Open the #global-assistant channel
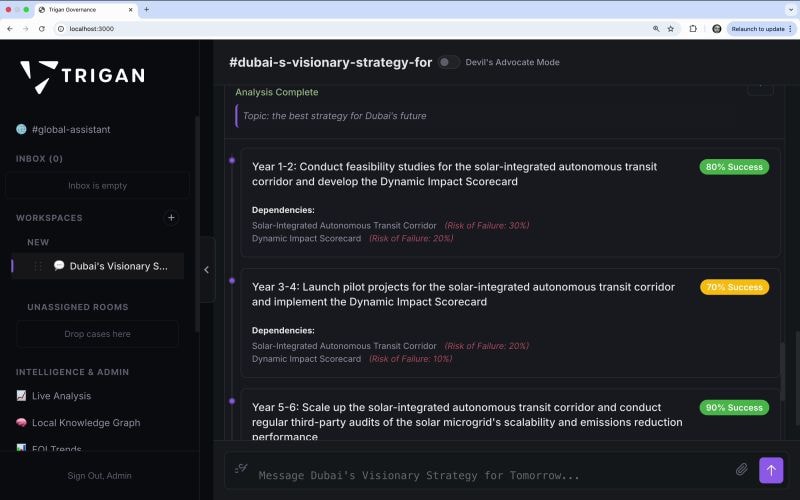800x500 pixels. click(x=71, y=130)
